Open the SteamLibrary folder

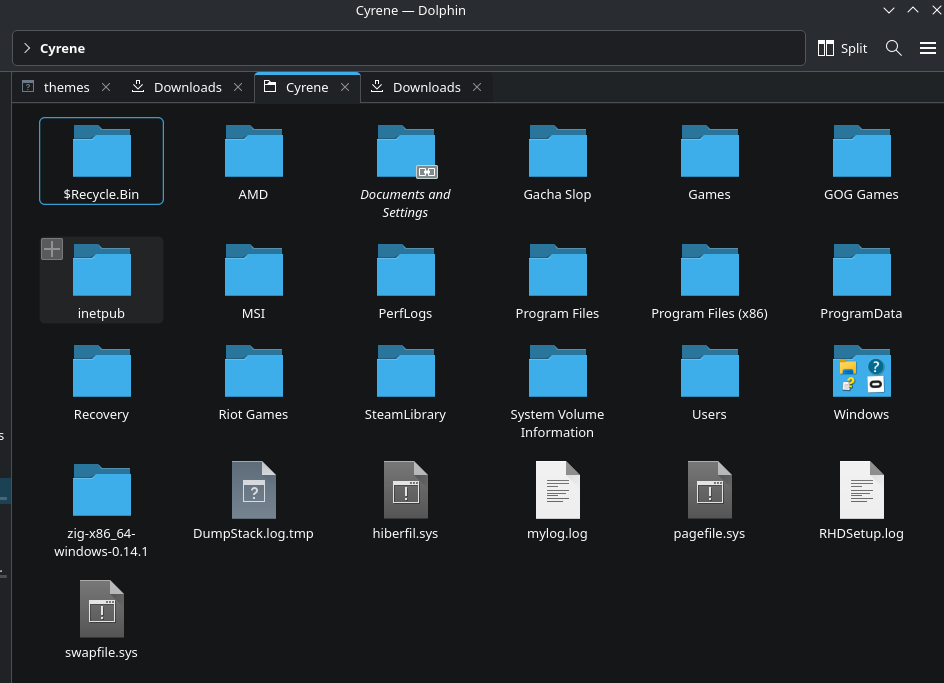tap(406, 371)
